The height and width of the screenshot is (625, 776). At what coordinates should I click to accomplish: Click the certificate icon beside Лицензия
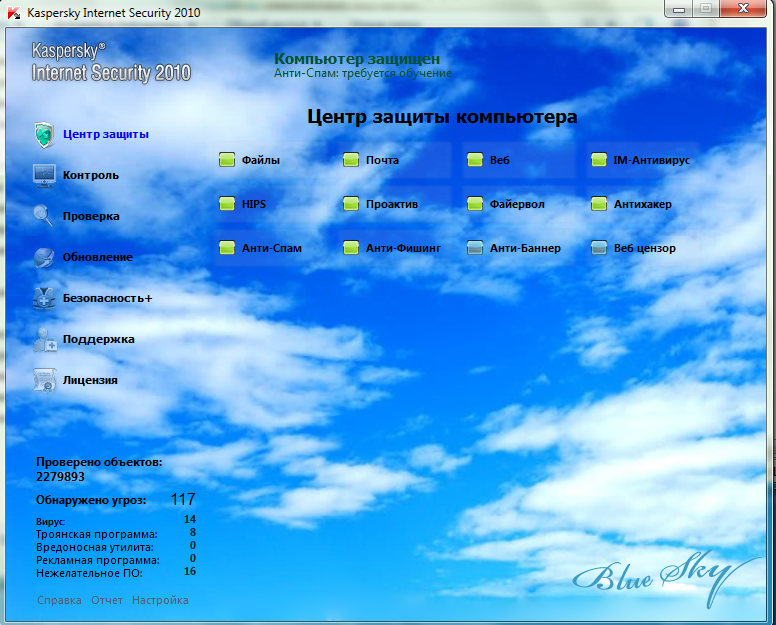pos(45,380)
